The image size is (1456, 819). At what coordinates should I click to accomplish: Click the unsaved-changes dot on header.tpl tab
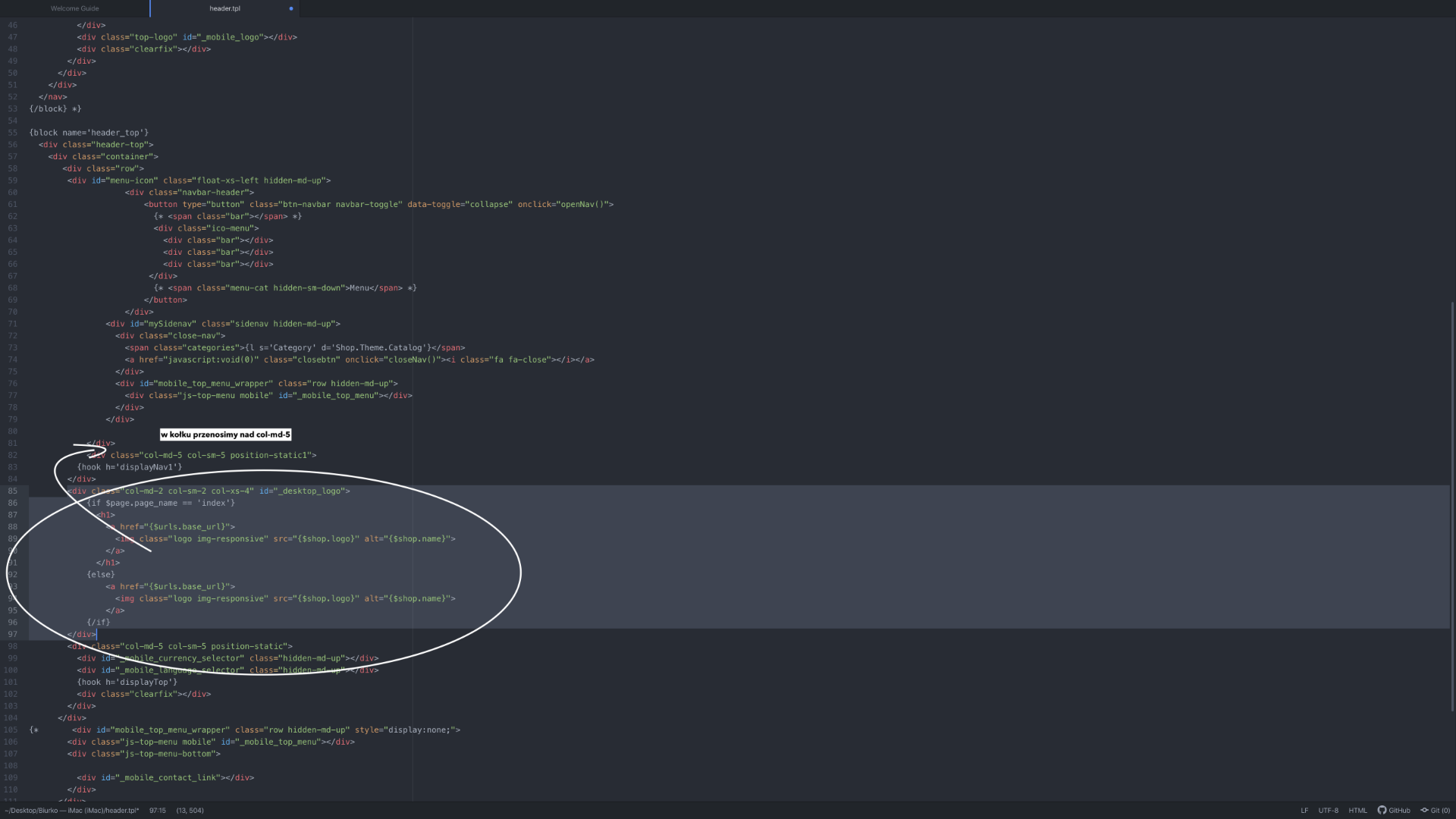pyautogui.click(x=291, y=8)
